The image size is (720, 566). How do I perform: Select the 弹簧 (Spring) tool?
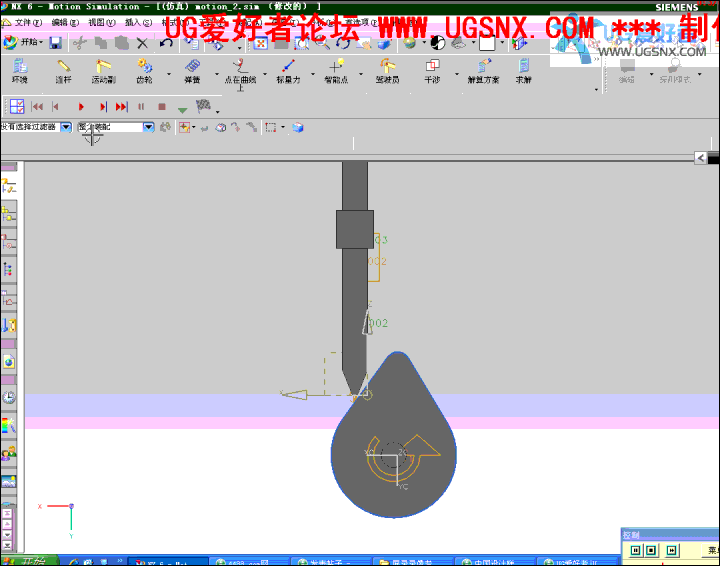(x=192, y=71)
